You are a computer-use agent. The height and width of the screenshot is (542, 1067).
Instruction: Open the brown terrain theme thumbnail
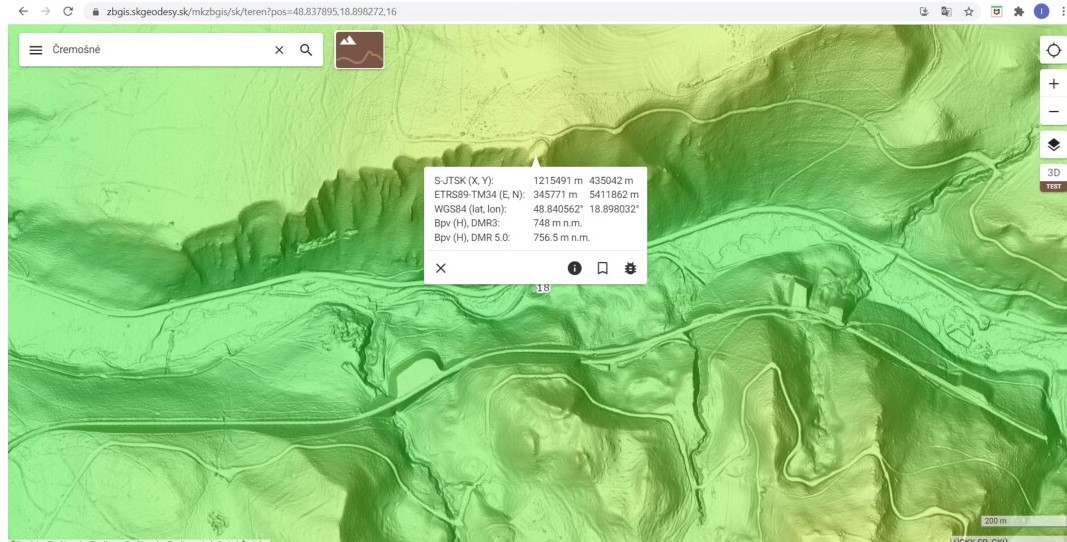[359, 50]
